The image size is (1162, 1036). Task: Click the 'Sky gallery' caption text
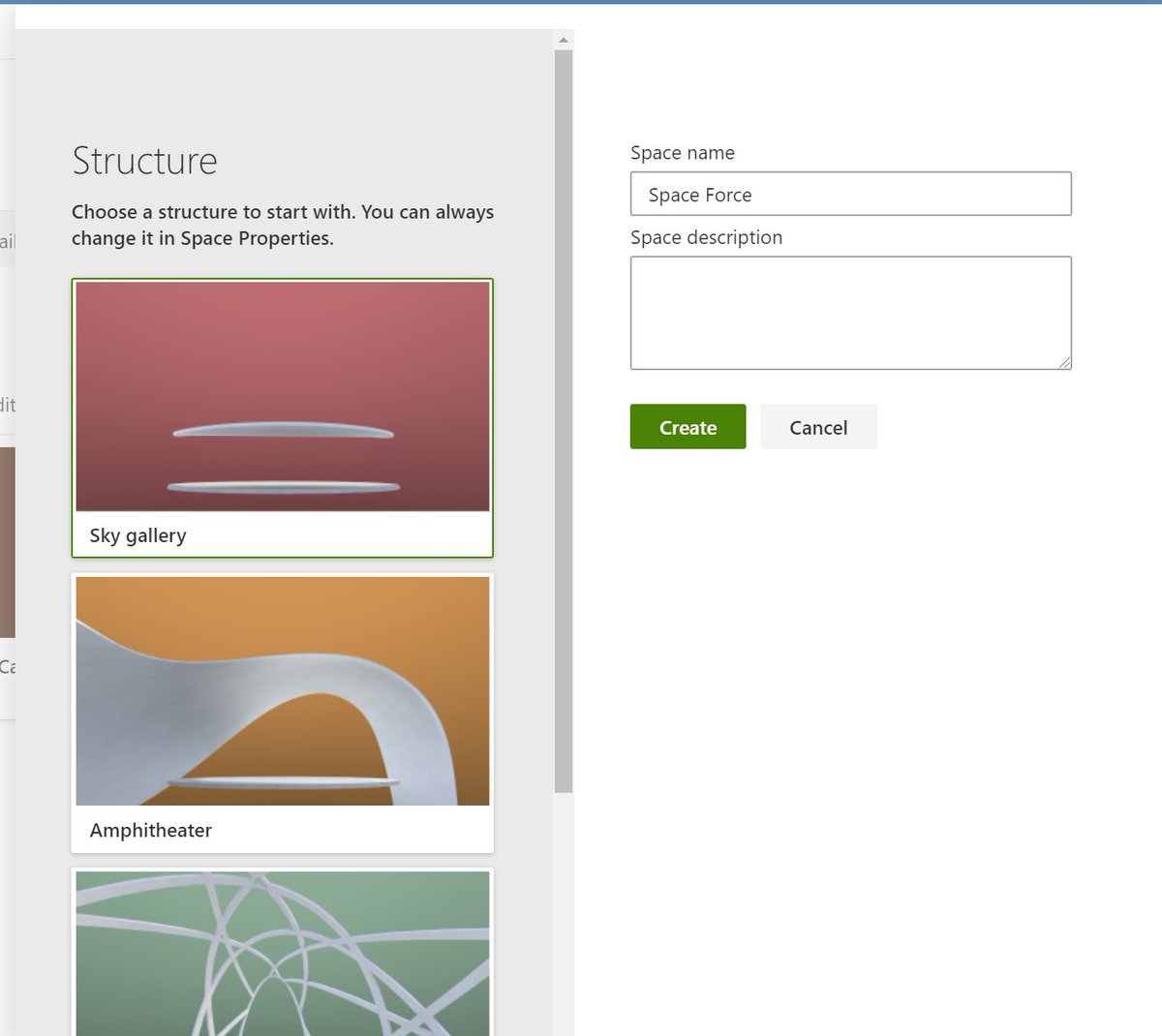[138, 535]
